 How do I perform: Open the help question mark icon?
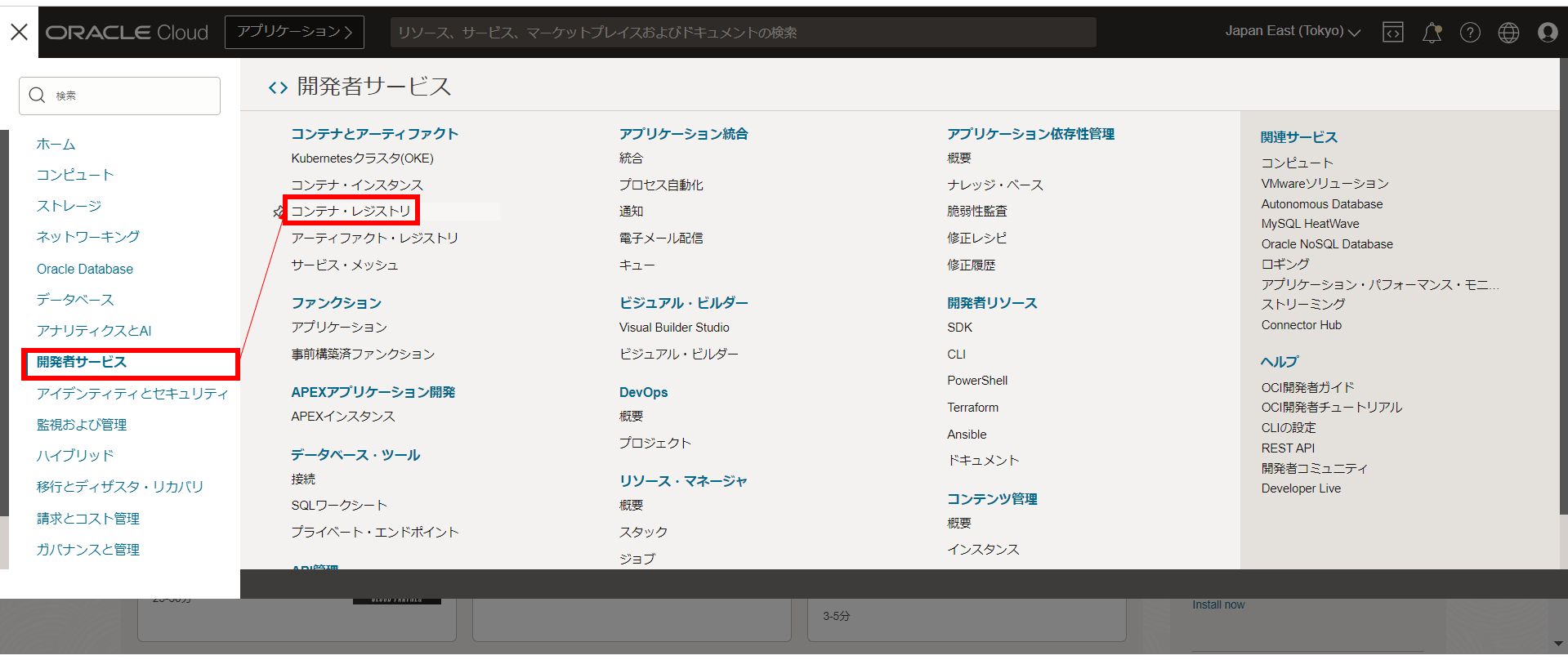click(1470, 32)
